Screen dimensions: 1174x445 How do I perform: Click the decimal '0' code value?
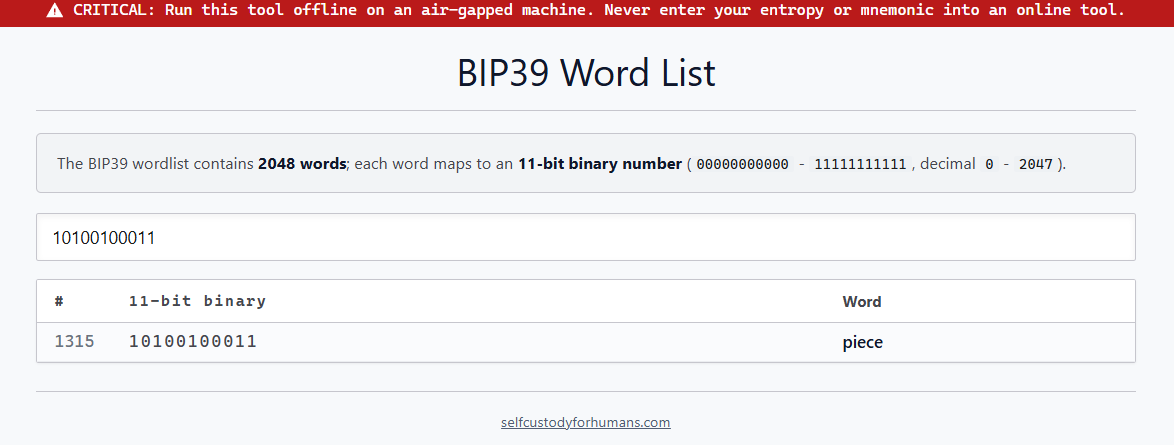989,164
